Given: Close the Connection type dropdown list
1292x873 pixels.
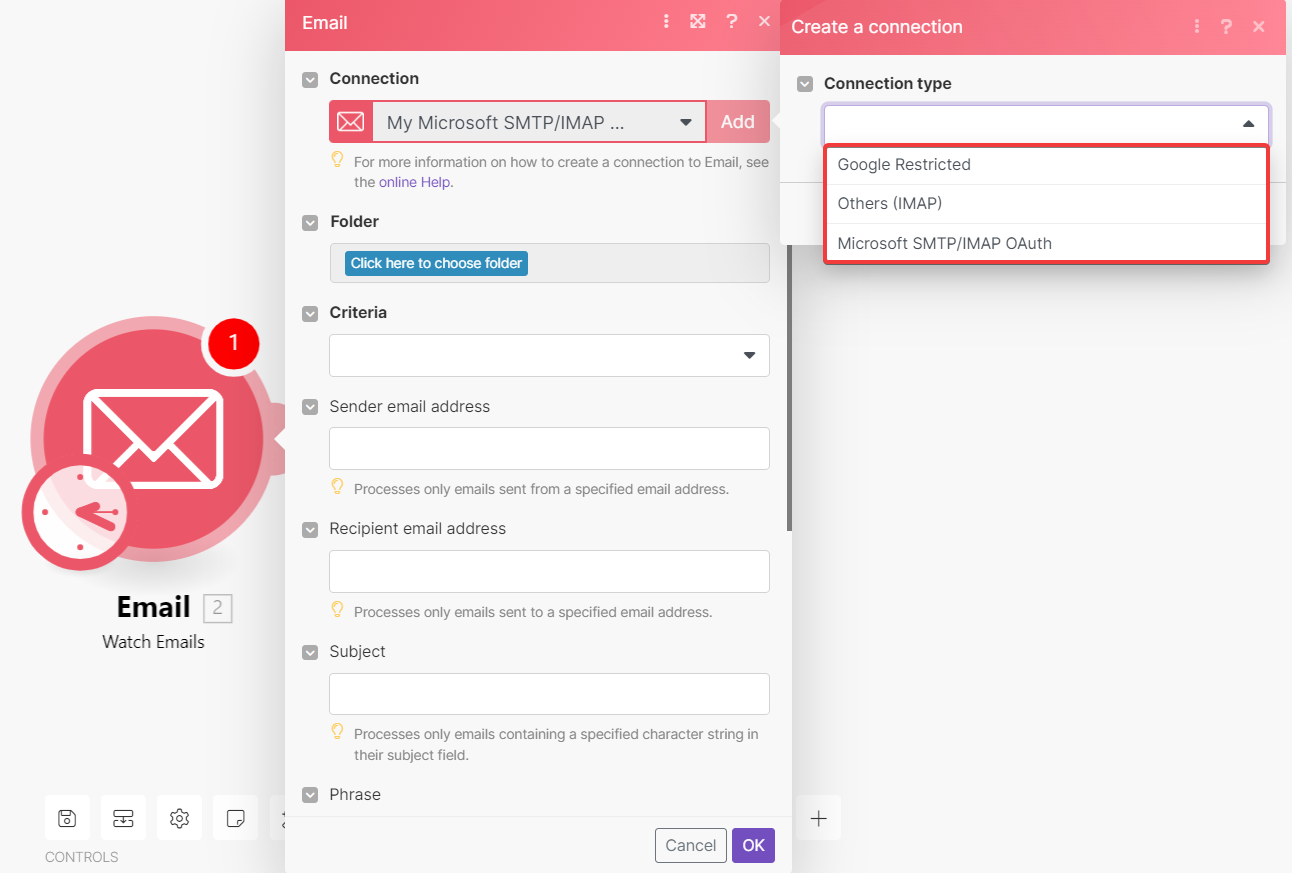Looking at the screenshot, I should (x=1248, y=124).
